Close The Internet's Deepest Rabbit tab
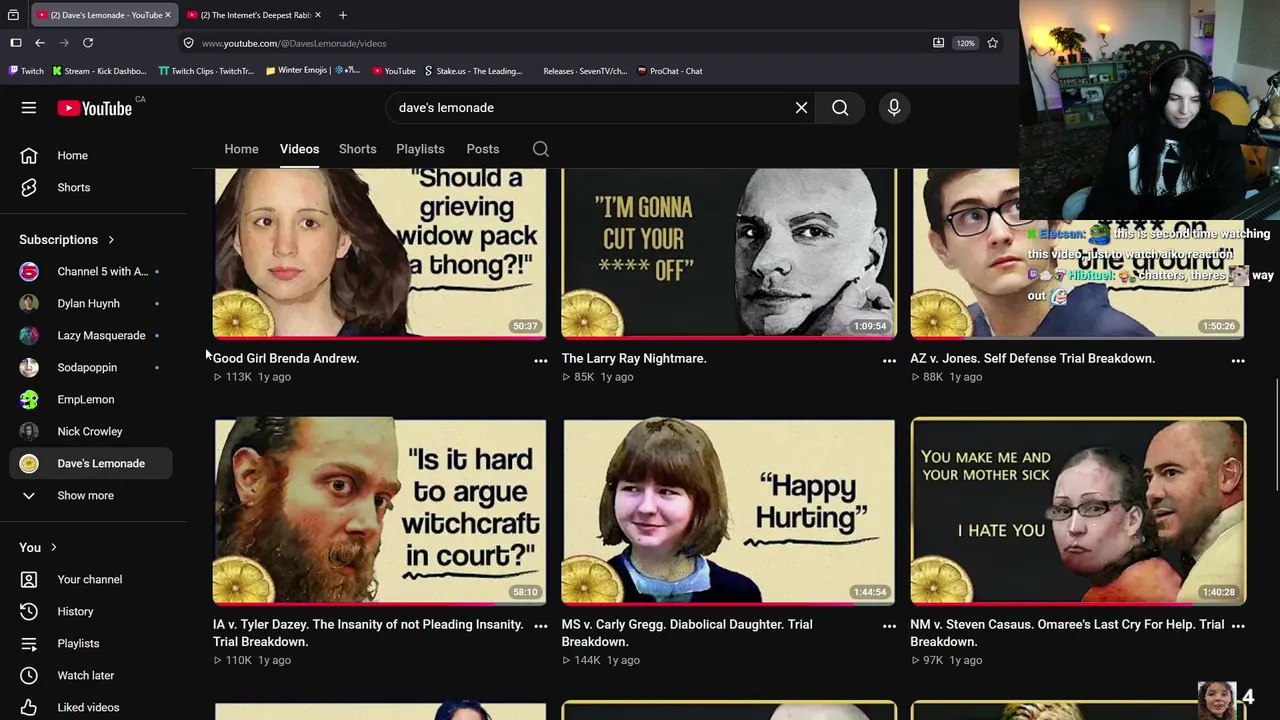Viewport: 1280px width, 720px height. [x=318, y=15]
